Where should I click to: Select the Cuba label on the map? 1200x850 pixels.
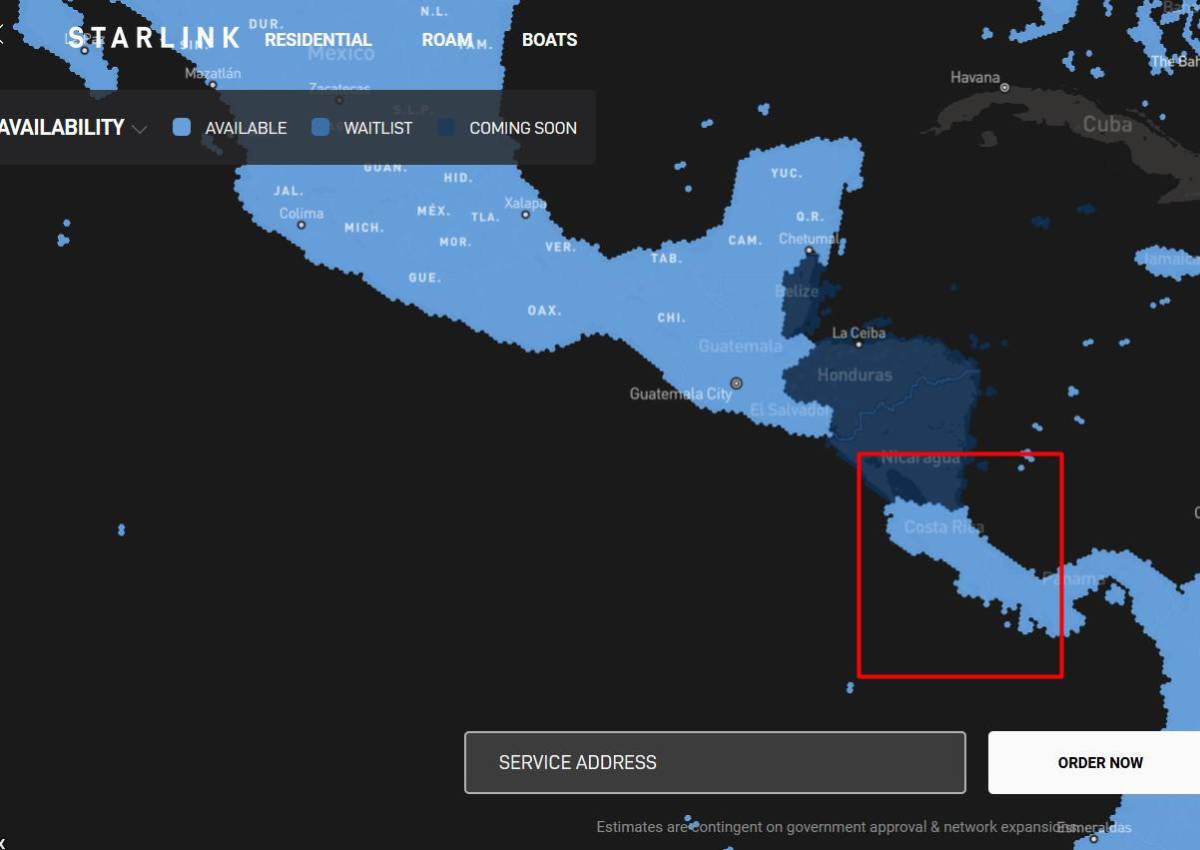[x=1107, y=125]
